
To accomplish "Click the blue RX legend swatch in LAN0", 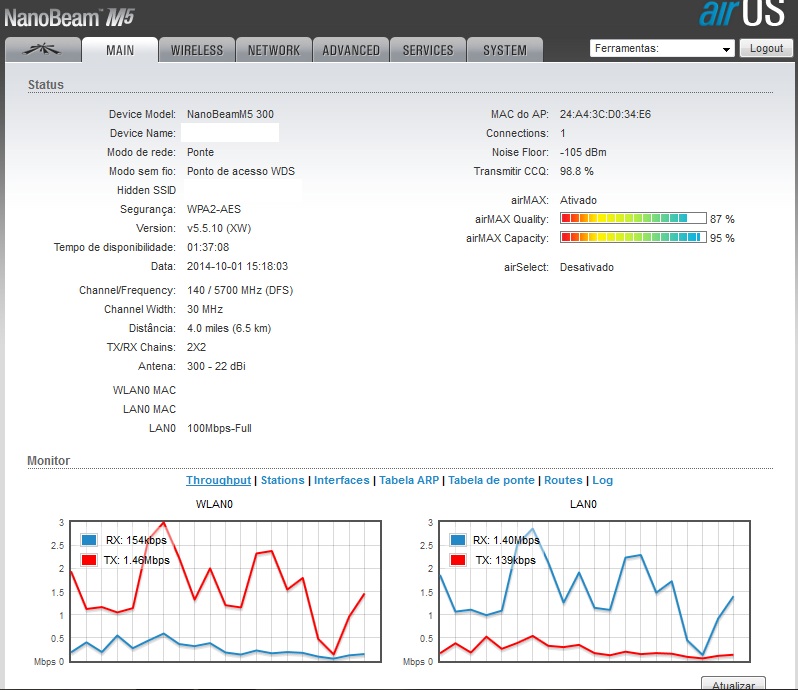I will (x=458, y=540).
